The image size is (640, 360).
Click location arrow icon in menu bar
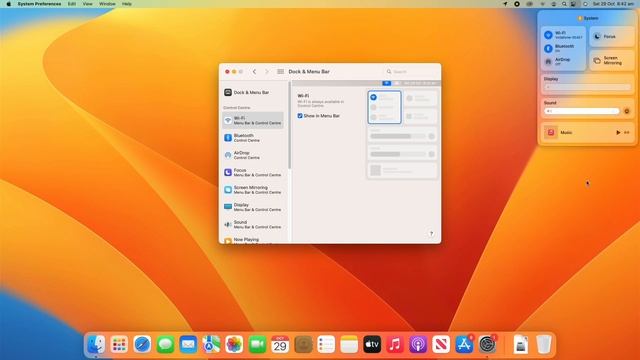[505, 4]
